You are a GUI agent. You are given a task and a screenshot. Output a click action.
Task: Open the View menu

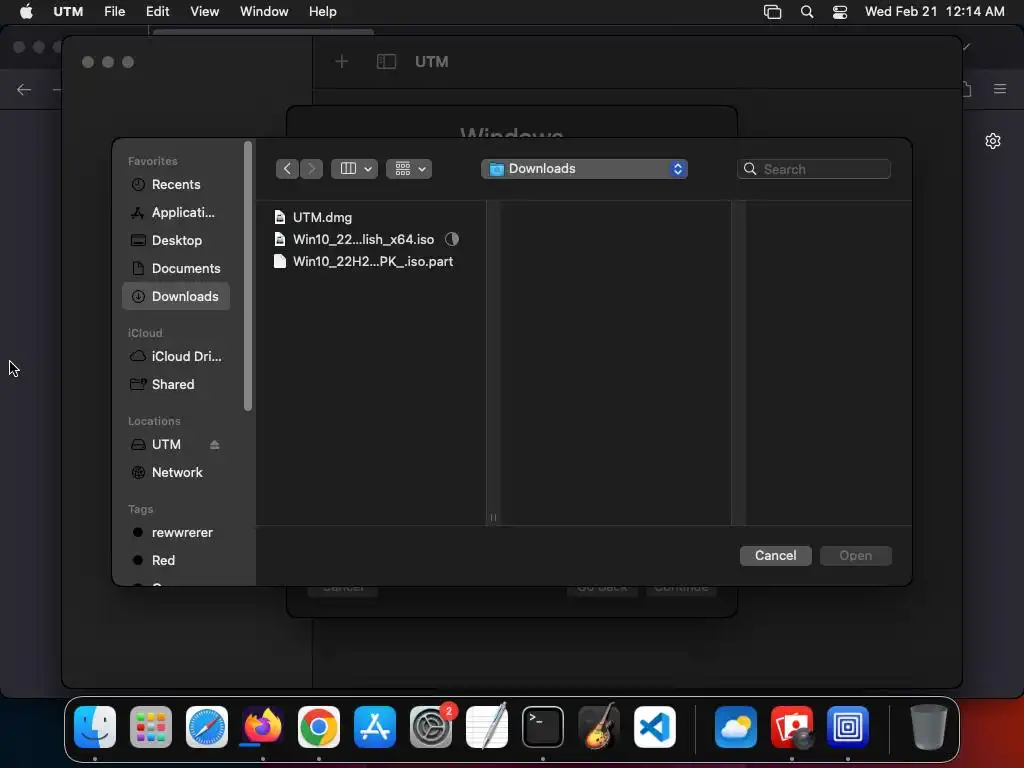(204, 12)
